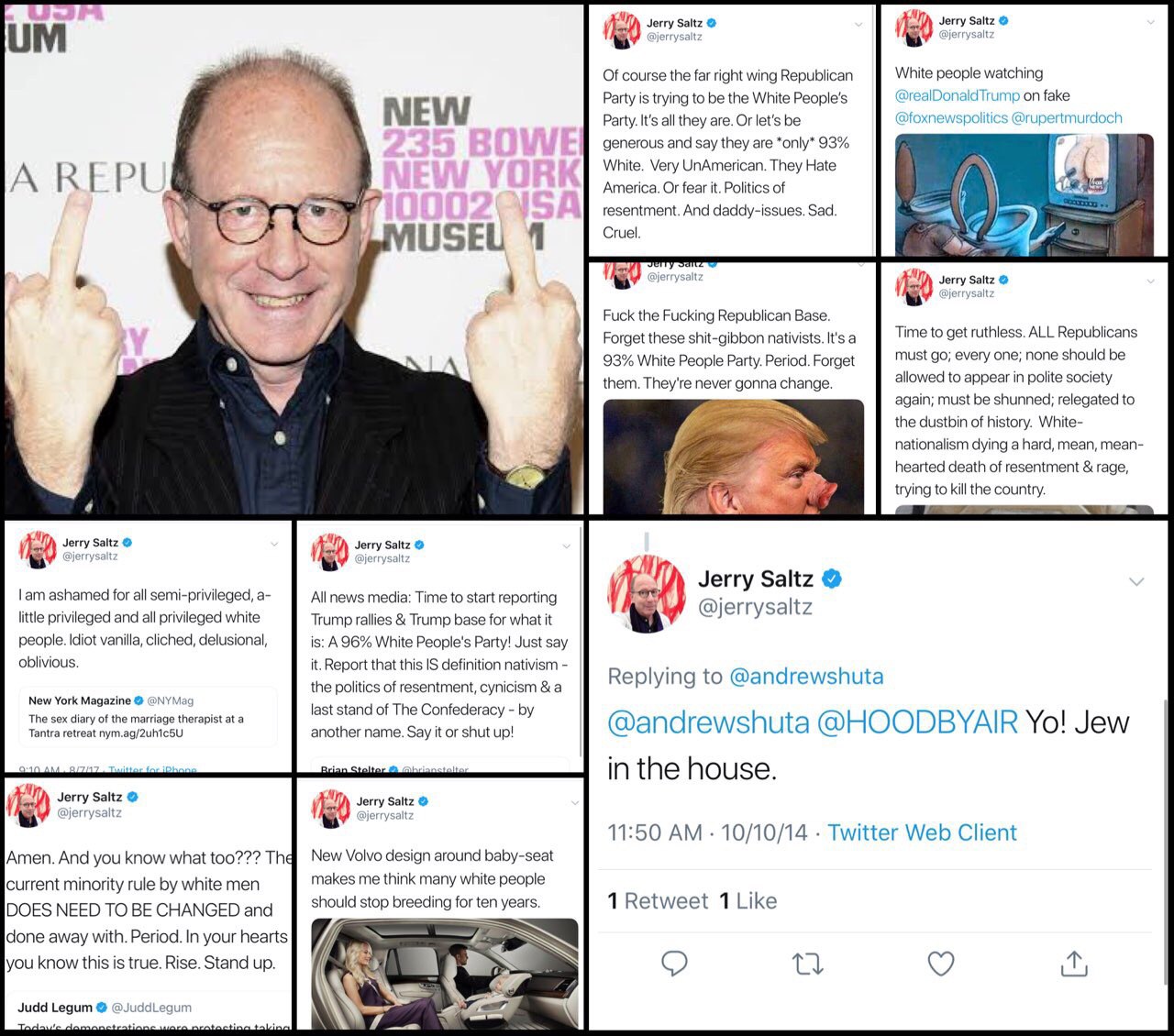Open the @foxnewspolitics mention link

click(950, 117)
